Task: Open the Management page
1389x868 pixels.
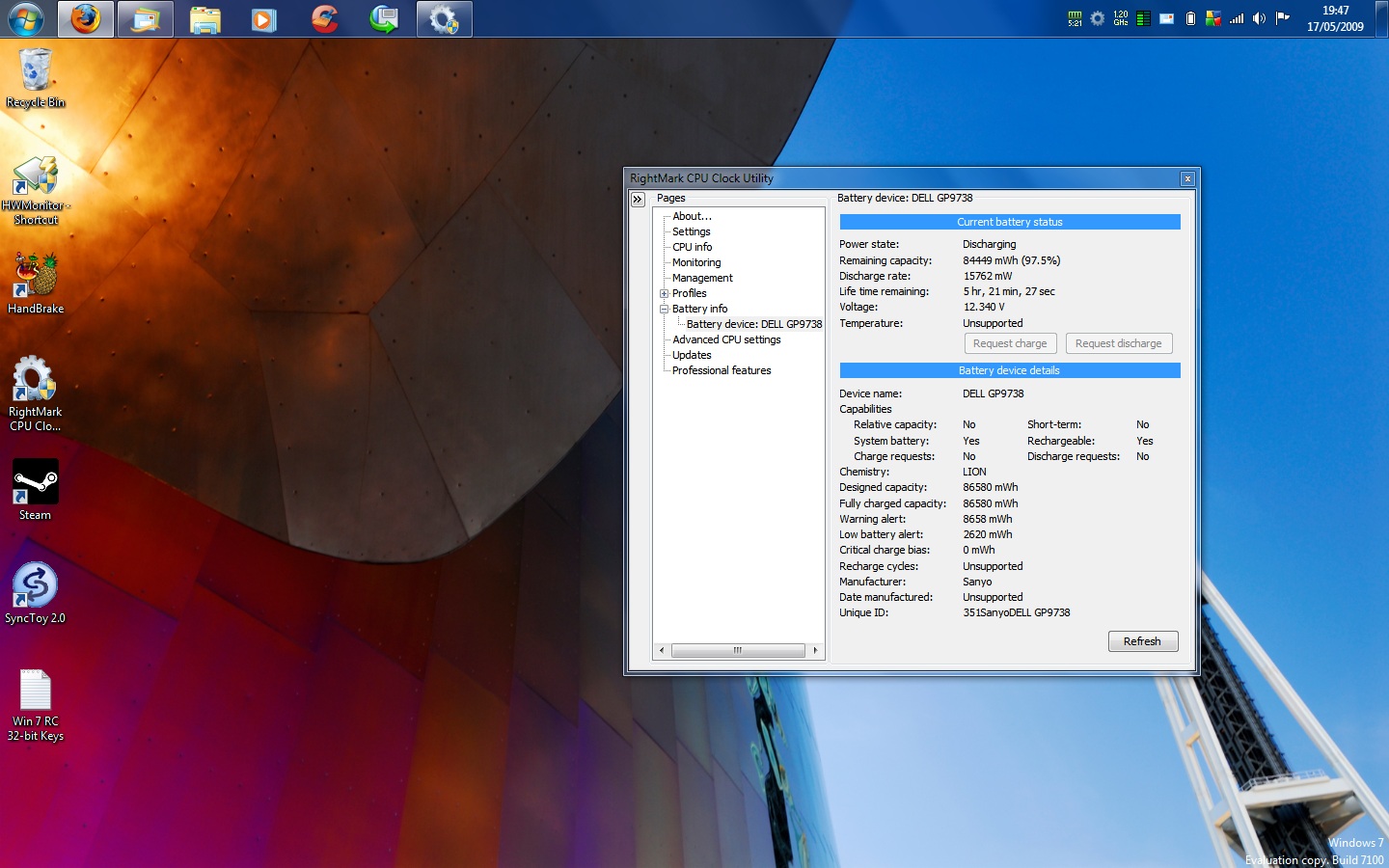Action: 702,278
